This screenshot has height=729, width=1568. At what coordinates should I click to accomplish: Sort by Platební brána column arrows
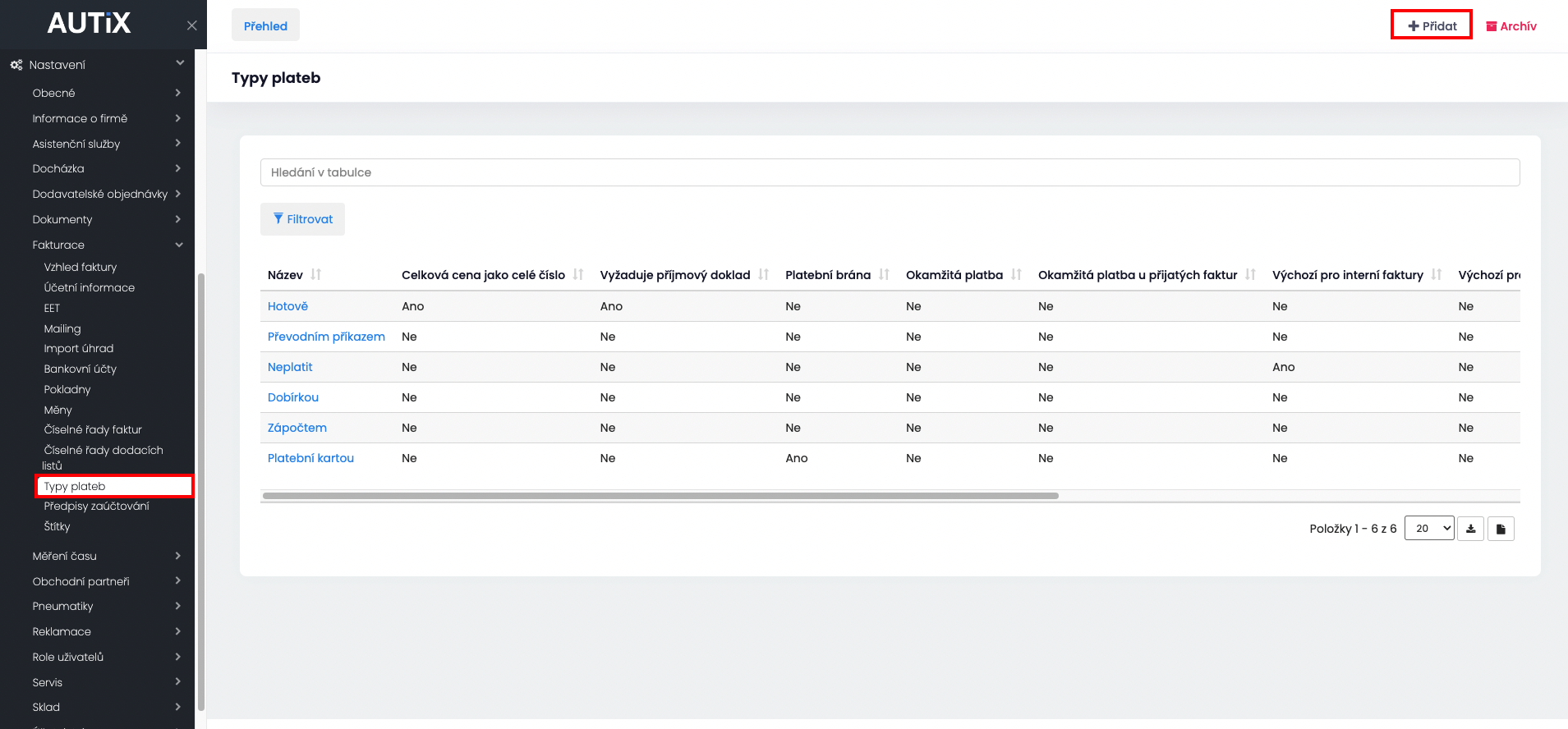click(x=884, y=275)
